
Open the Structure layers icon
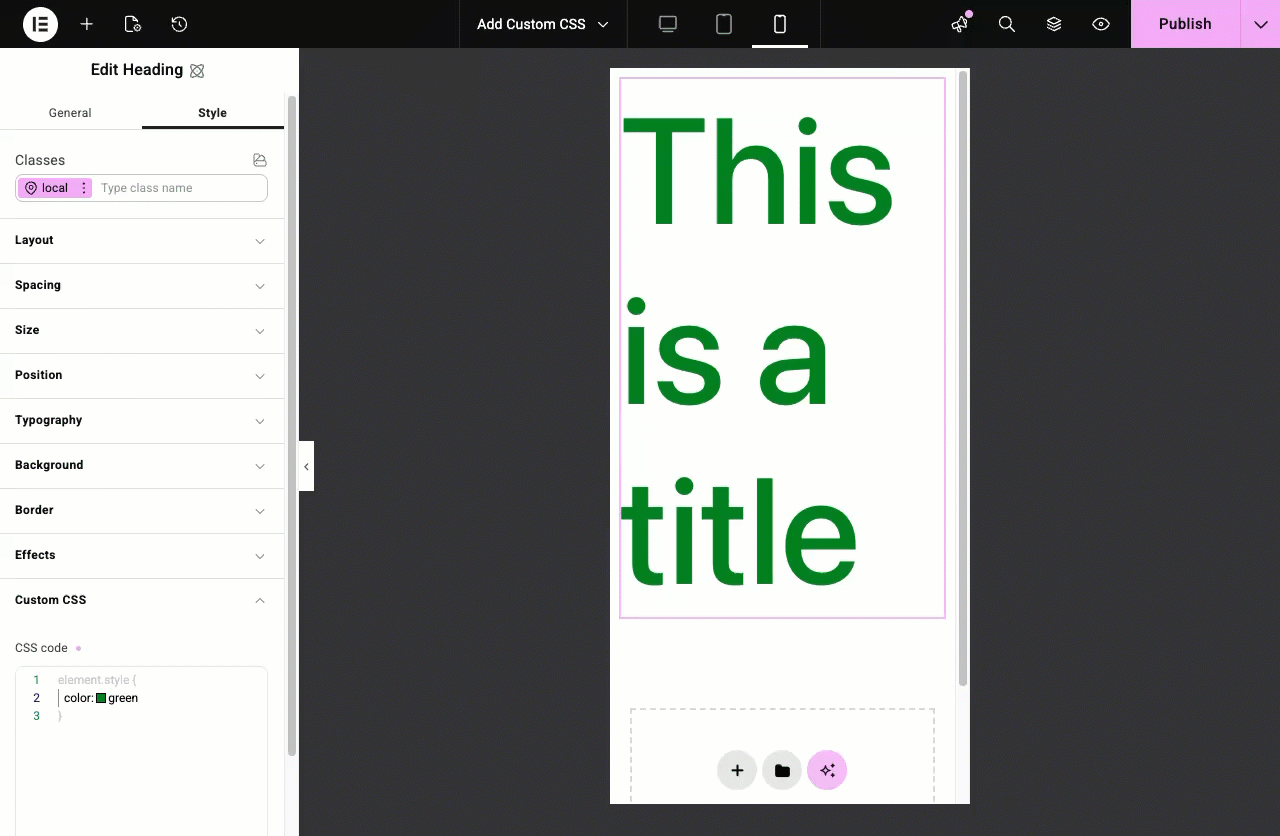[x=1054, y=24]
